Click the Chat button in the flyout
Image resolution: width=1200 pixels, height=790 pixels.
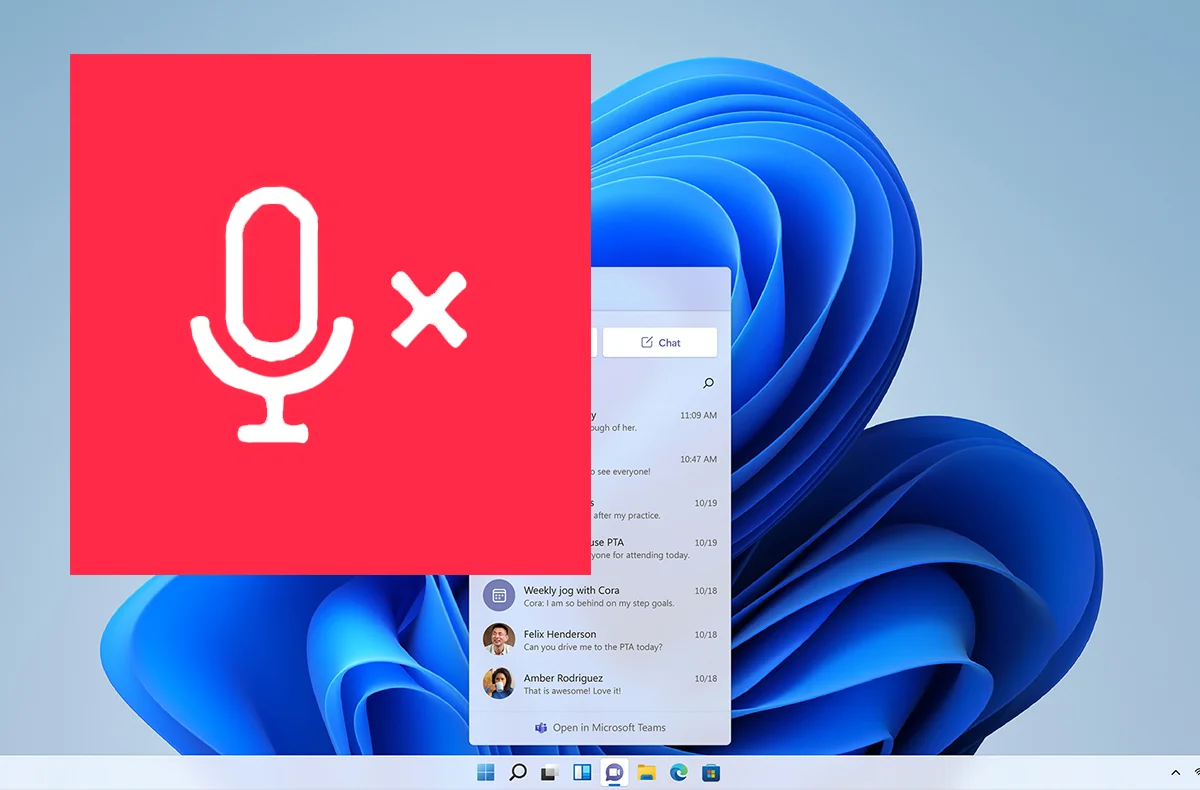pos(660,342)
